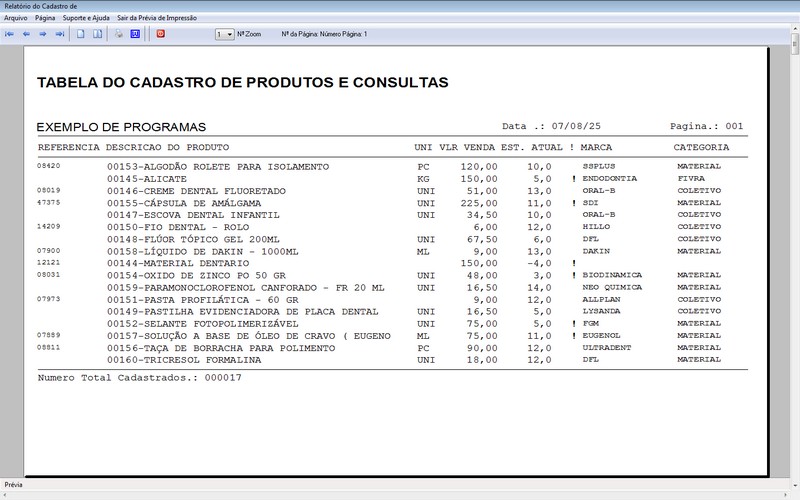Open the Arquivo menu
Image resolution: width=800 pixels, height=500 pixels.
pos(16,18)
